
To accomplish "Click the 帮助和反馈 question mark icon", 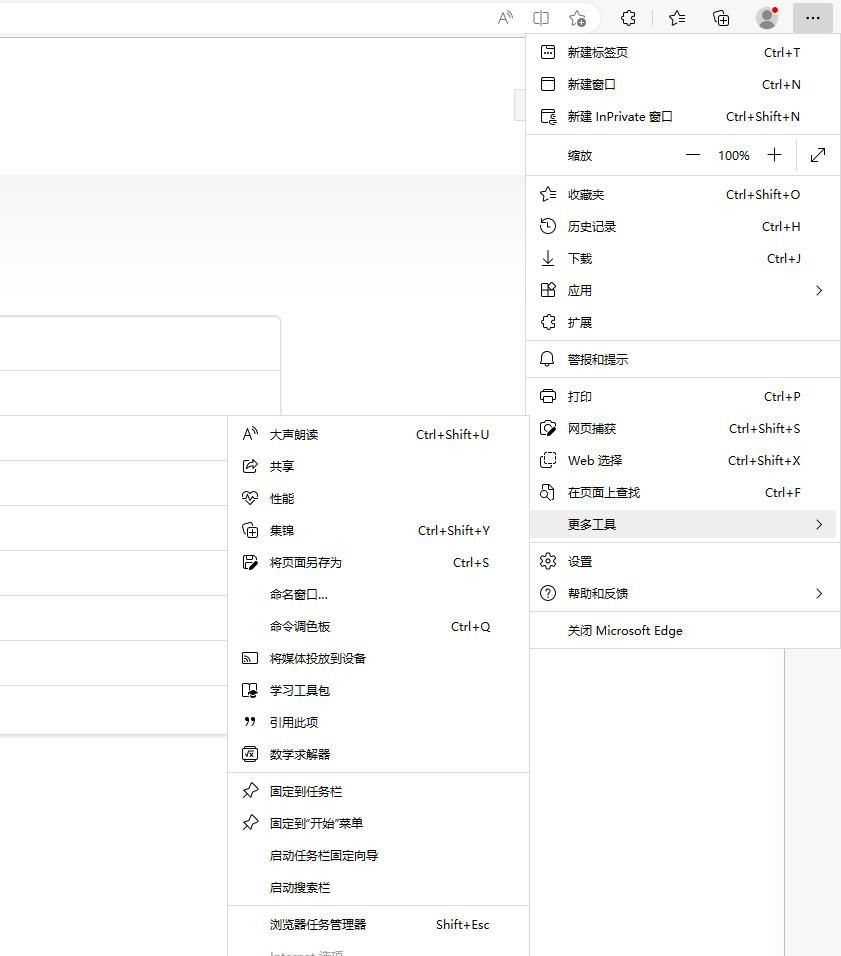I will [548, 593].
